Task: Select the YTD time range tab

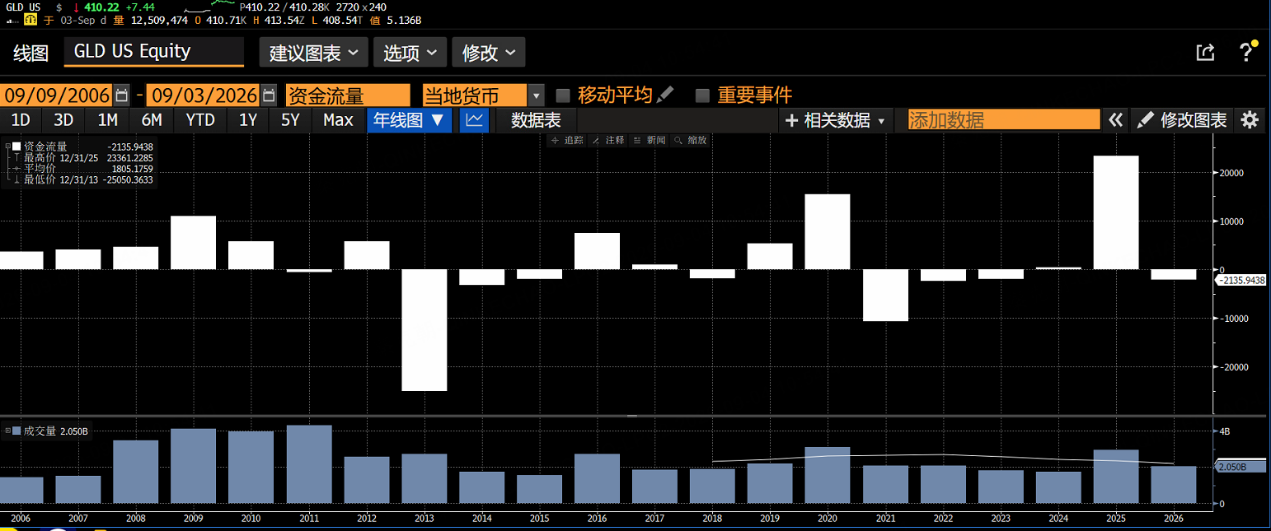Action: [200, 120]
